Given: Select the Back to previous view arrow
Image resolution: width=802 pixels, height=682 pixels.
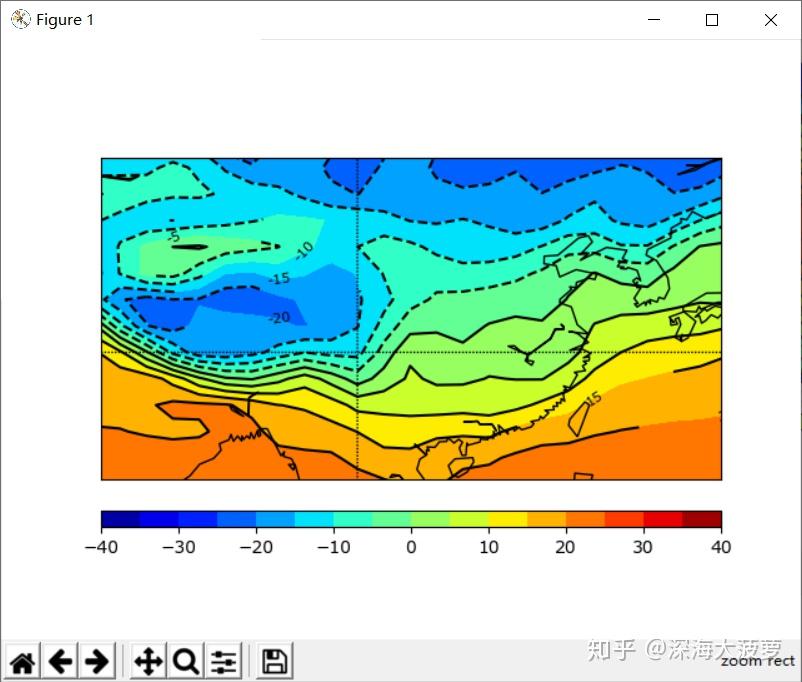Looking at the screenshot, I should coord(60,661).
